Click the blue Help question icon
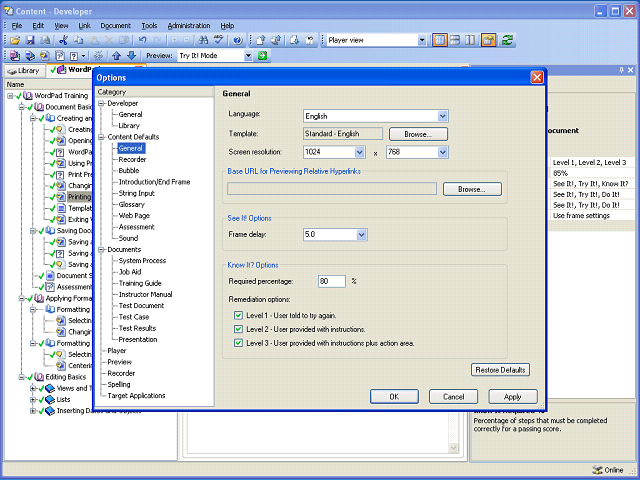Image resolution: width=640 pixels, height=480 pixels. (238, 40)
